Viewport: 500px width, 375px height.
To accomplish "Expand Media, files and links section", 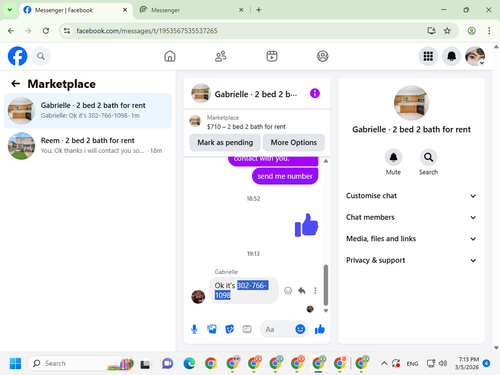I will [411, 239].
